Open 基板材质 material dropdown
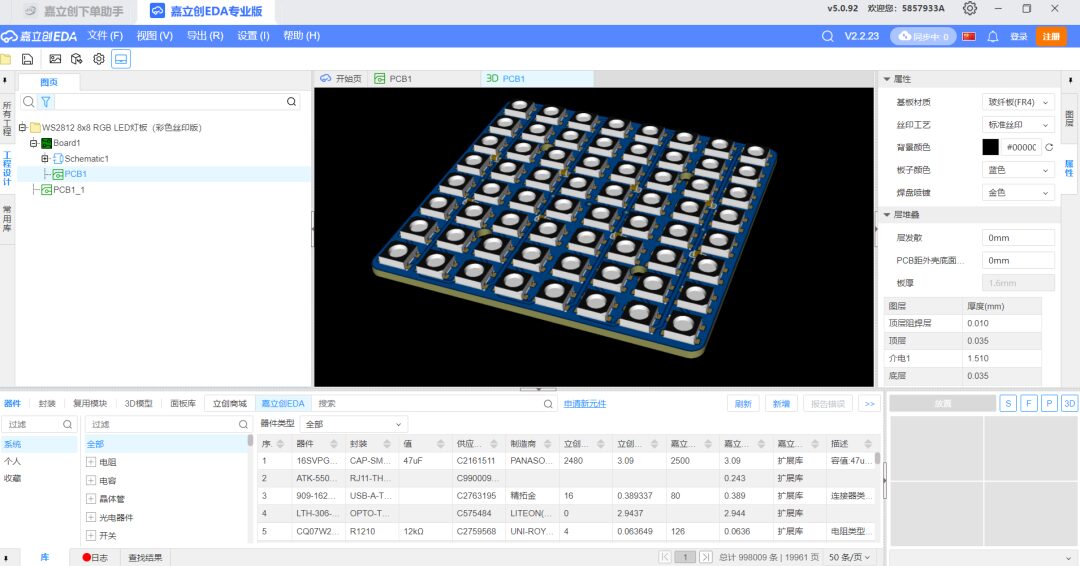 [1018, 102]
